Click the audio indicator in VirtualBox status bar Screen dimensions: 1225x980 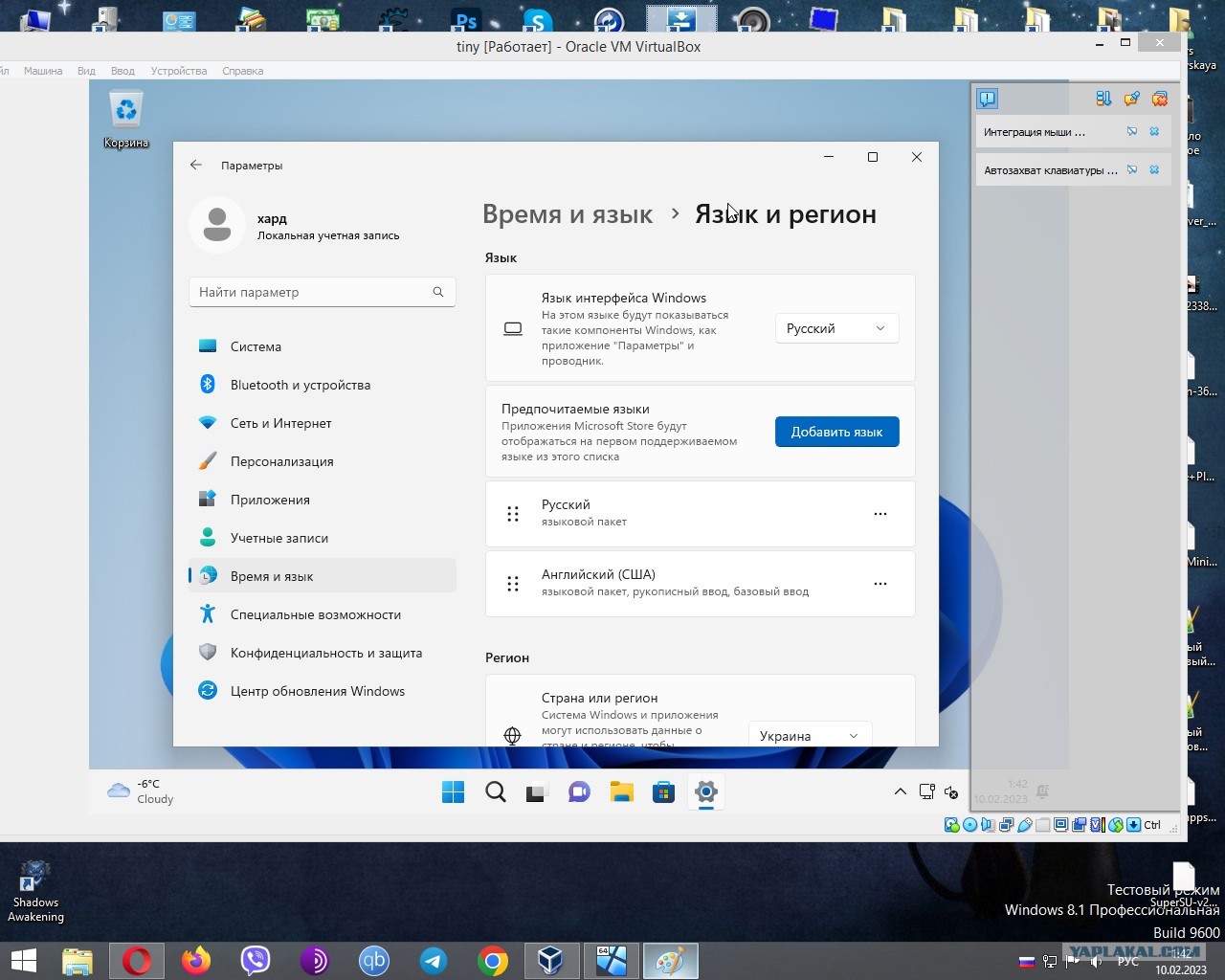[x=988, y=825]
